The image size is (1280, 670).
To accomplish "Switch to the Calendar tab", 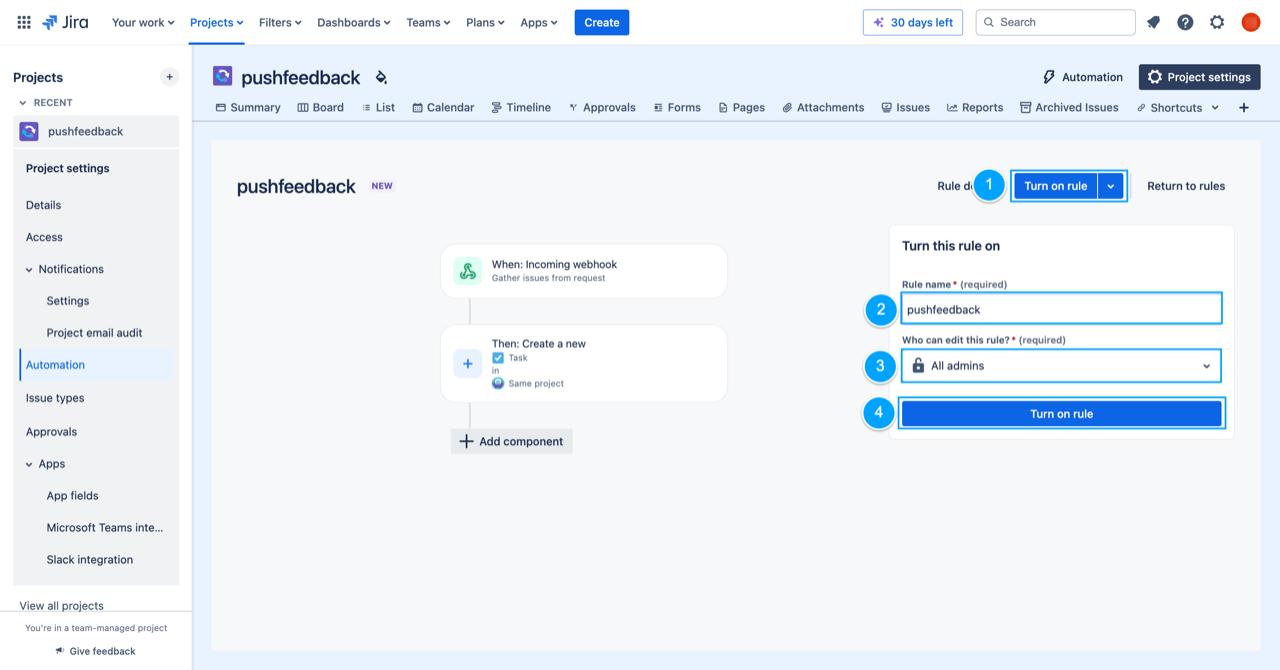I will point(443,107).
